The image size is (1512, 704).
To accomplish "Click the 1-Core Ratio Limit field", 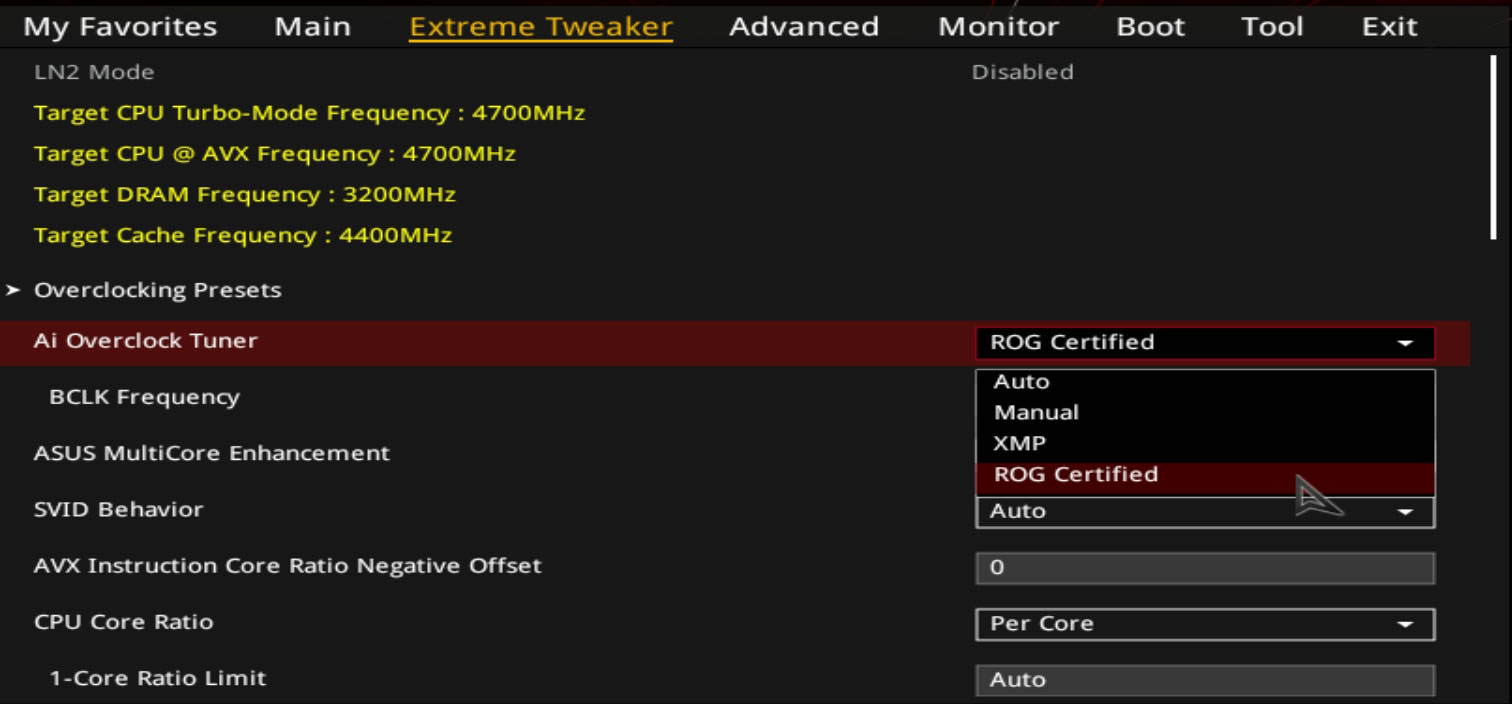I will click(x=1205, y=680).
